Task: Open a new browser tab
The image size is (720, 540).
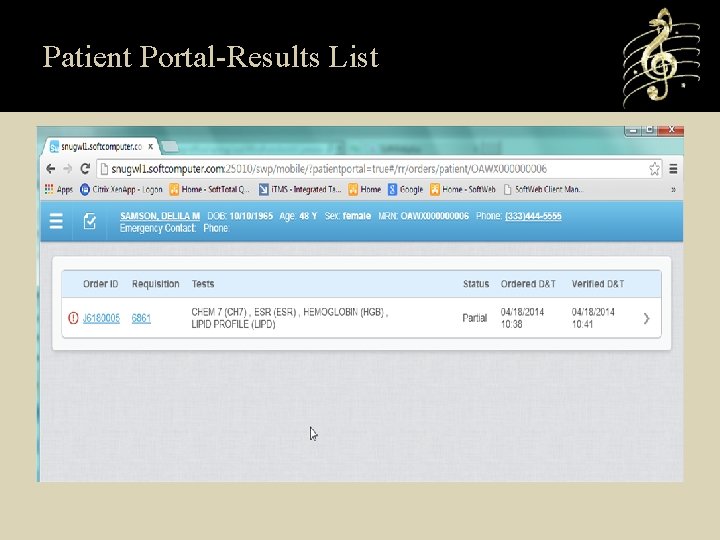Action: (170, 146)
